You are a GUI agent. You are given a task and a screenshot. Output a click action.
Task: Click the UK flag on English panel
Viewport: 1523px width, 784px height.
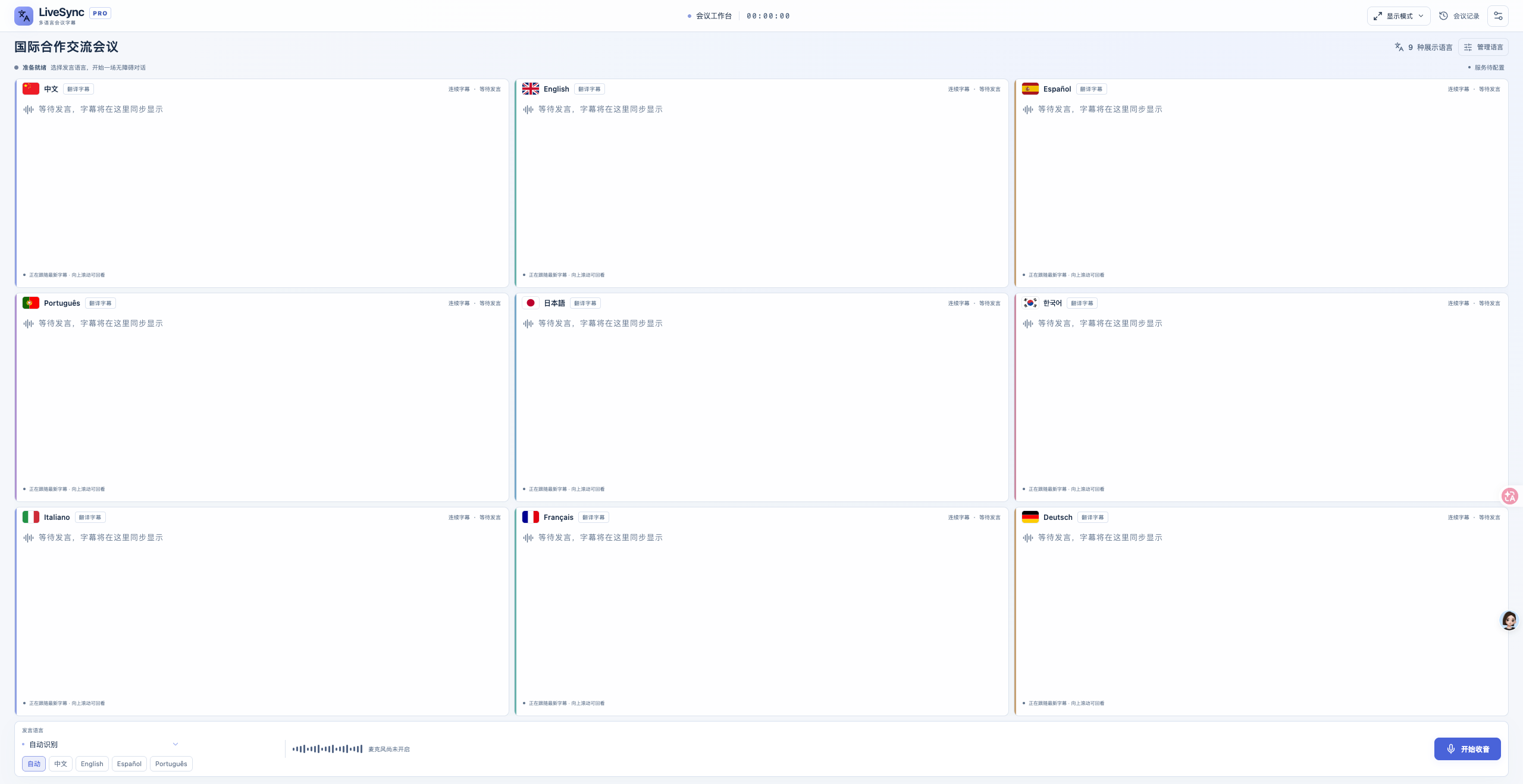click(x=531, y=89)
